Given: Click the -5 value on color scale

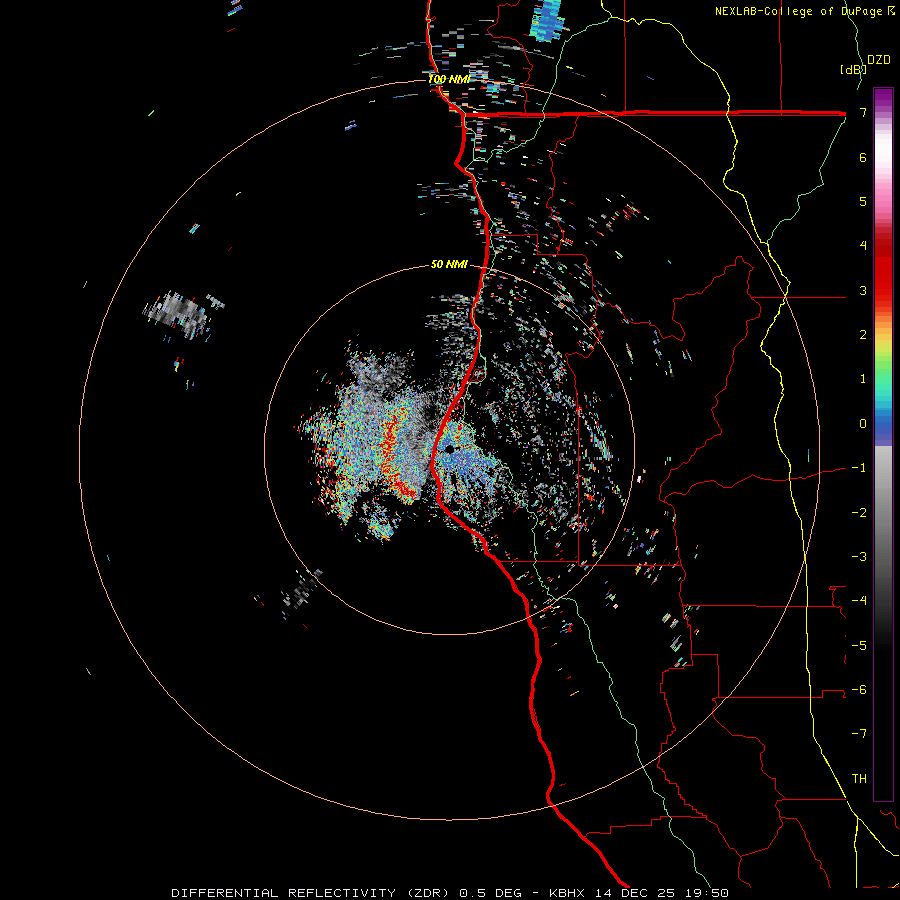Looking at the screenshot, I should pos(859,645).
